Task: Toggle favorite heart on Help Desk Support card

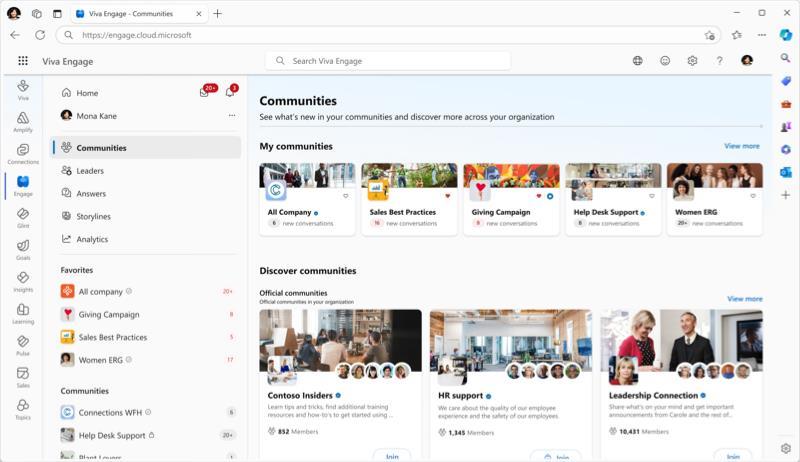Action: point(652,196)
